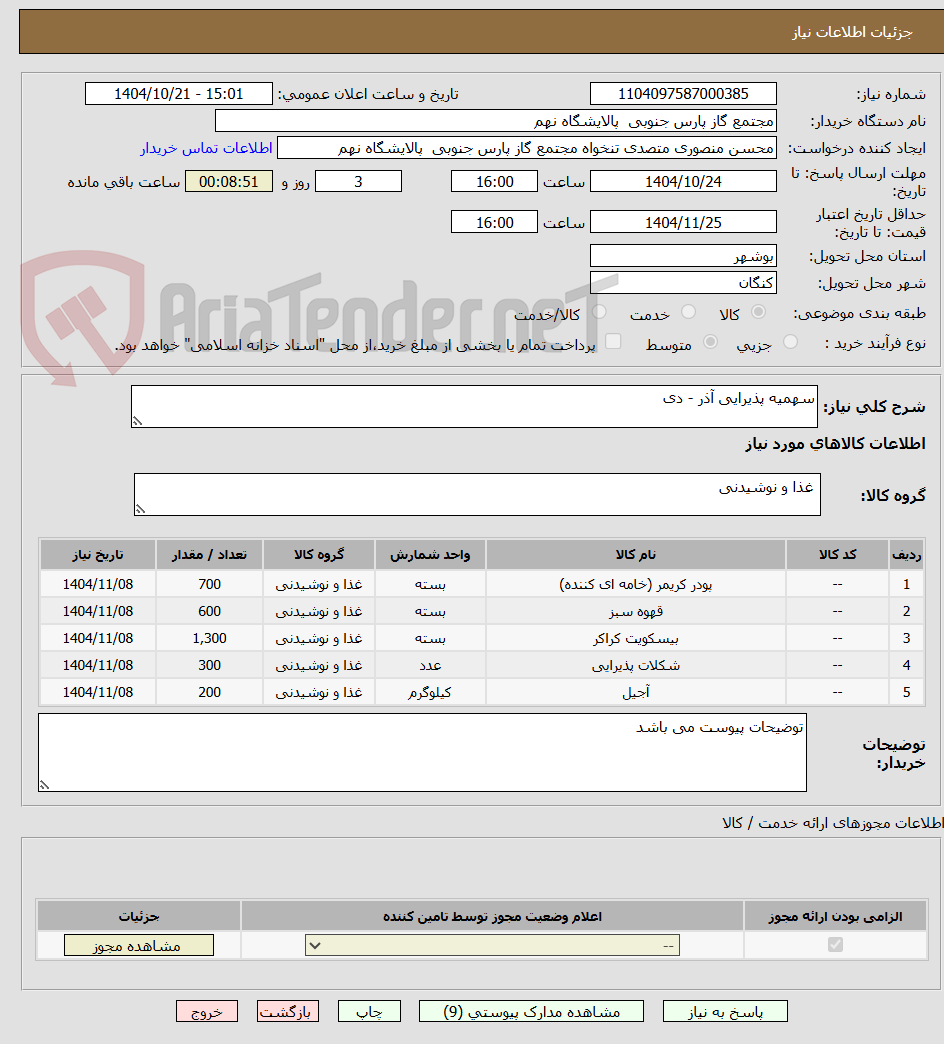Click the تاریخ نیاز column header
The width and height of the screenshot is (944, 1044).
98,555
